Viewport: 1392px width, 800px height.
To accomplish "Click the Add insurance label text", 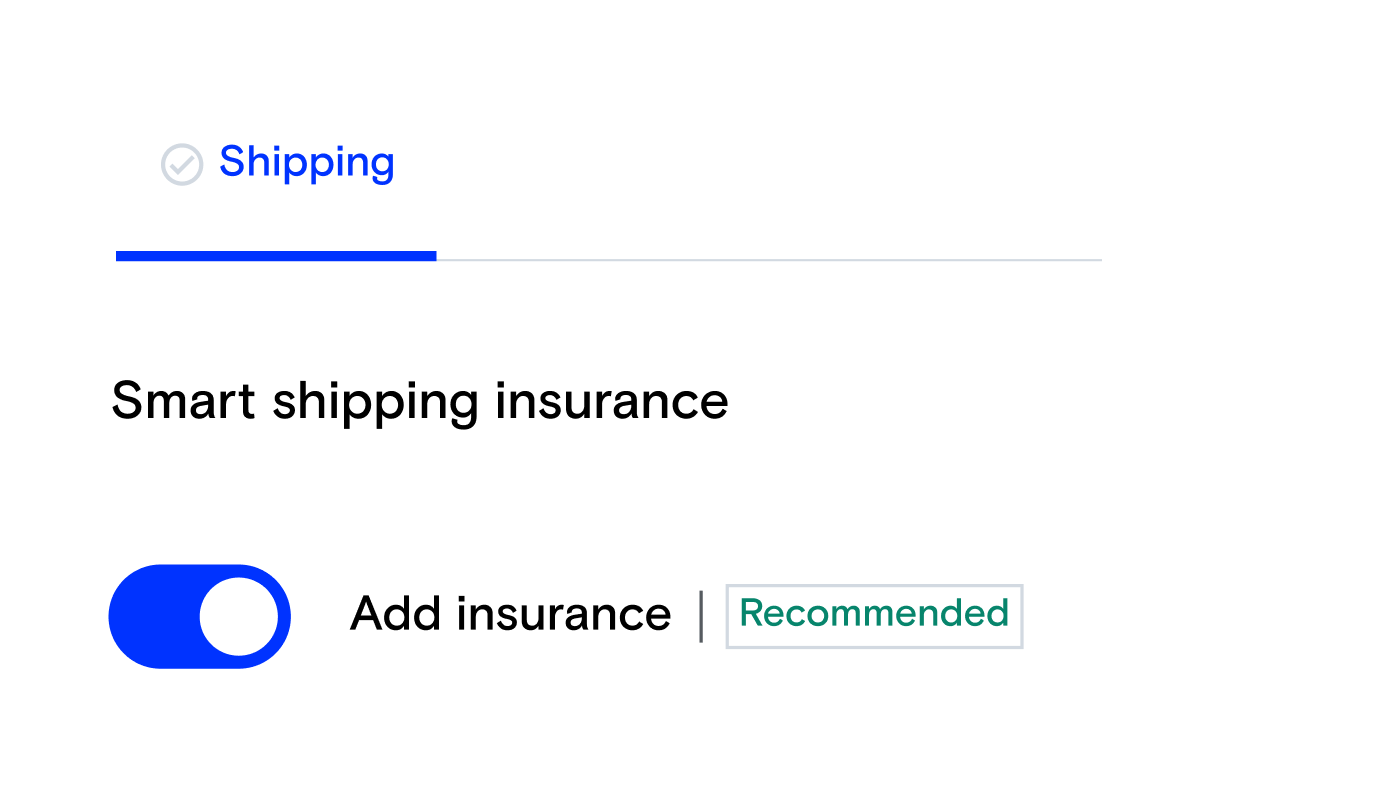I will [x=510, y=614].
